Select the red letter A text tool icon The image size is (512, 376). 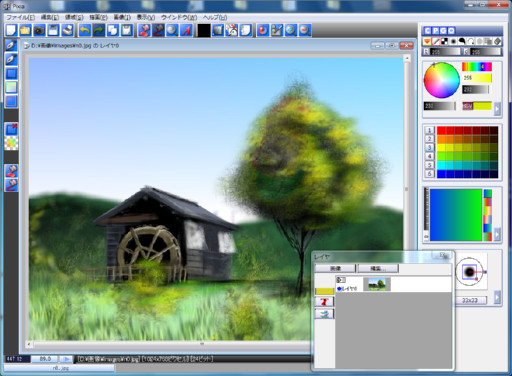[186, 30]
